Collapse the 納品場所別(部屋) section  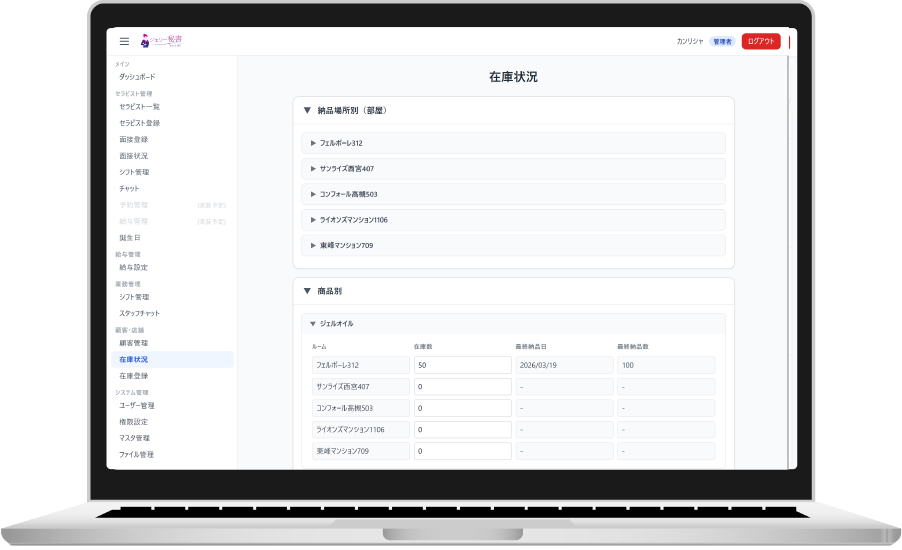point(513,110)
